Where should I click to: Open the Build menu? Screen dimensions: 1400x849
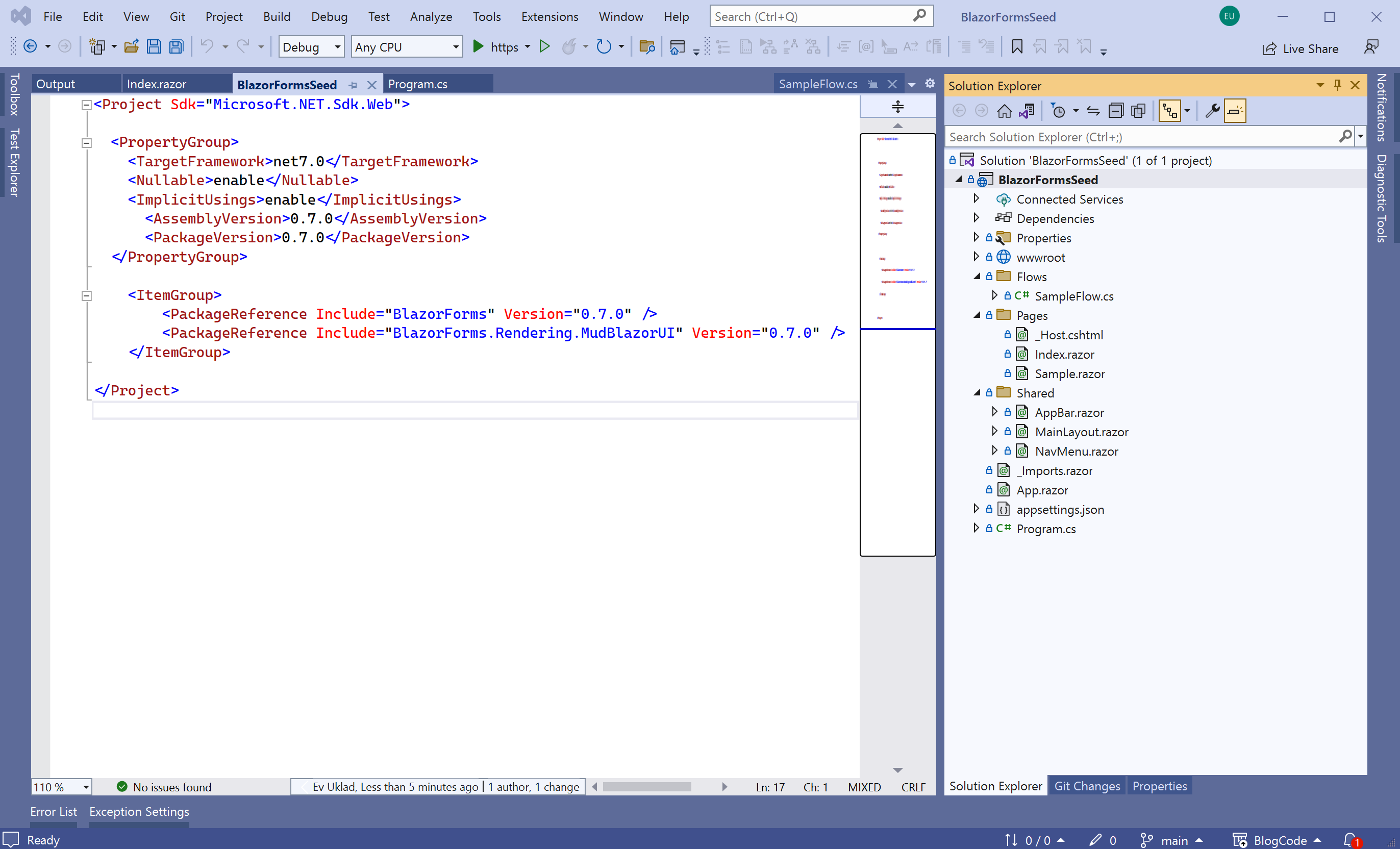tap(277, 16)
